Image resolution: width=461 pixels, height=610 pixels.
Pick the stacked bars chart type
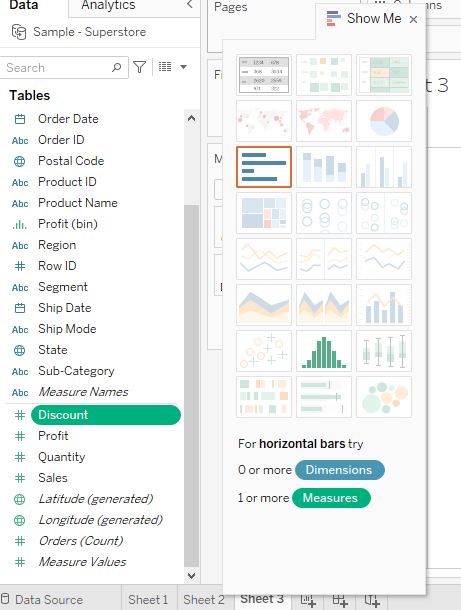[x=324, y=167]
